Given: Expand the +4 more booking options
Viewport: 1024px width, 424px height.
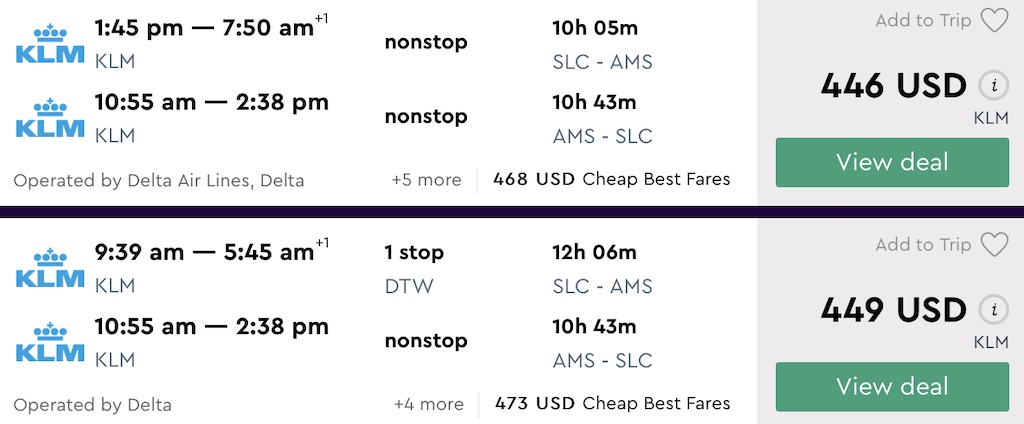Looking at the screenshot, I should pyautogui.click(x=429, y=404).
